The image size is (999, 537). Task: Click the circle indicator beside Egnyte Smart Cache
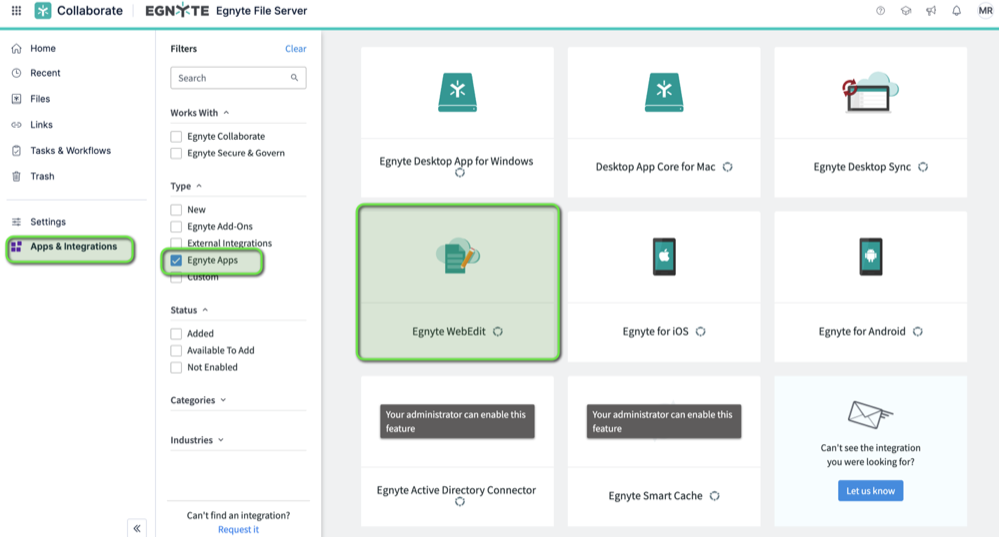[x=714, y=496]
